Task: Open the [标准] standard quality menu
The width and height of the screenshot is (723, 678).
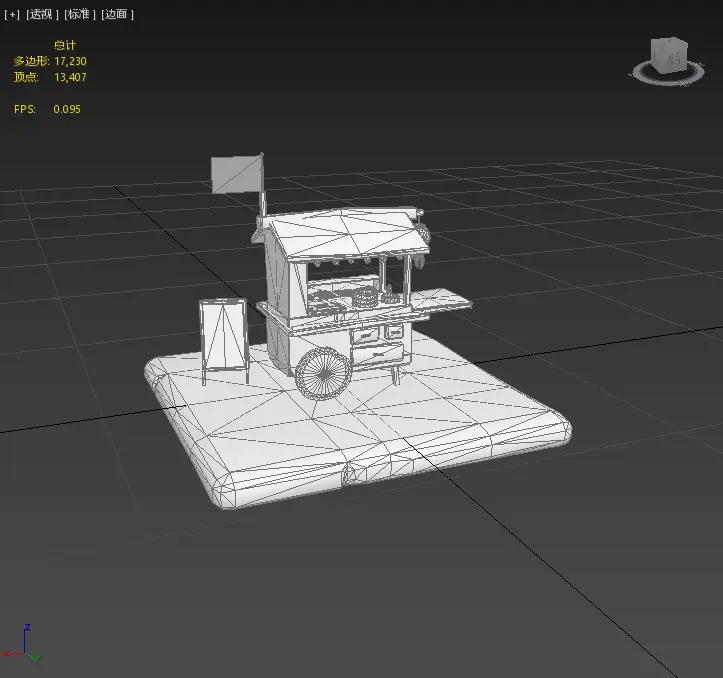Action: coord(79,14)
